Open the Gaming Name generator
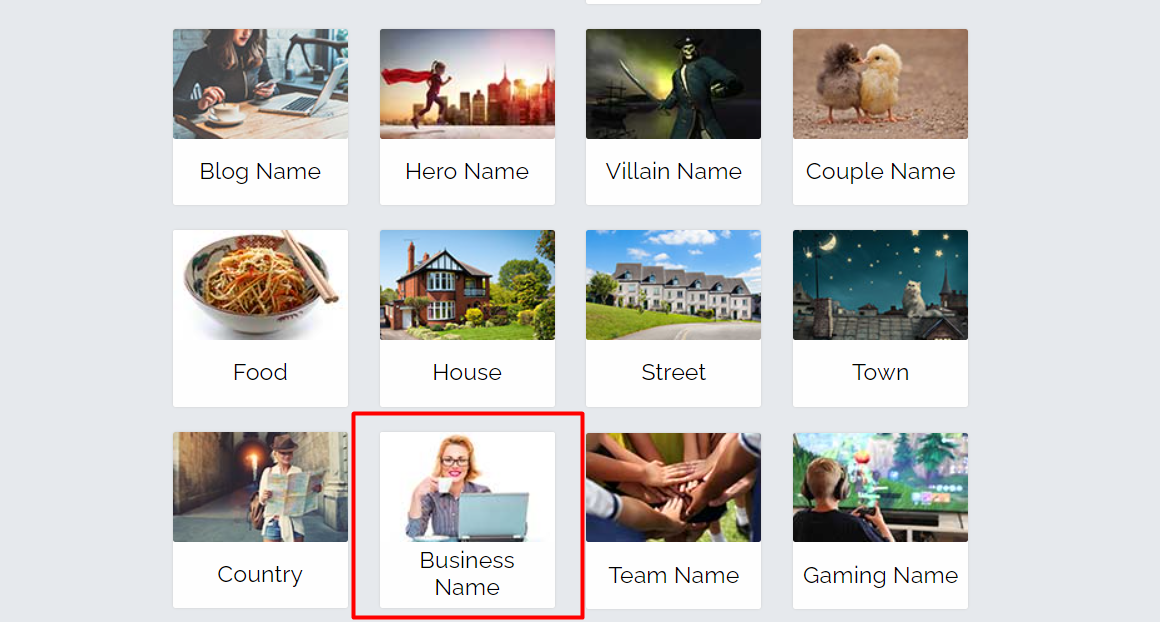 coord(880,520)
